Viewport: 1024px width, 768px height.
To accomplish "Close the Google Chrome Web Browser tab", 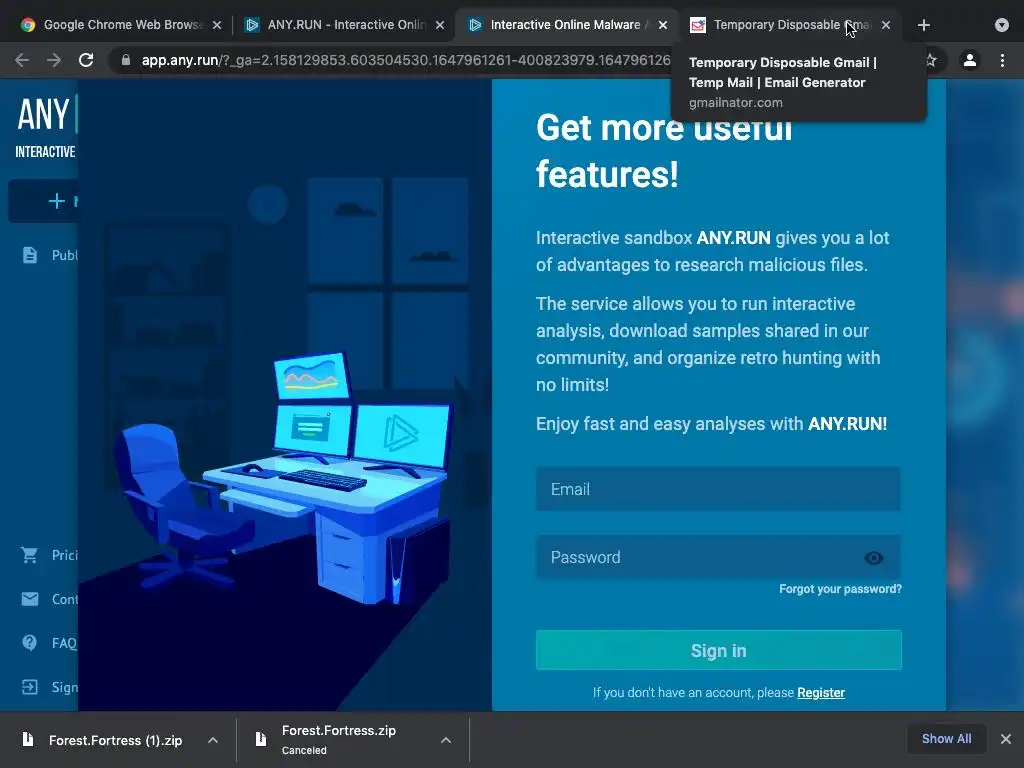I will tap(217, 25).
